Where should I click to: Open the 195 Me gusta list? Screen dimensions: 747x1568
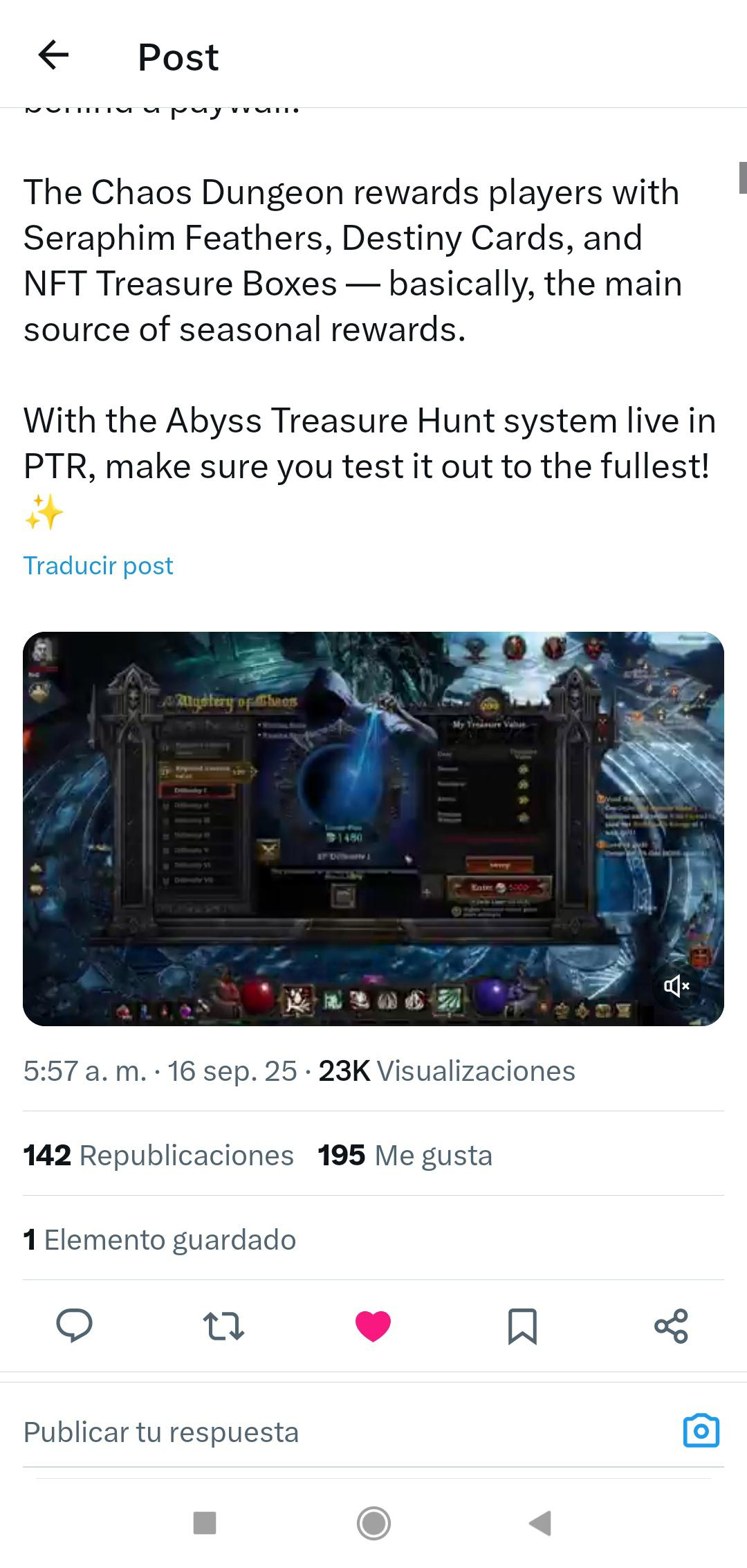pyautogui.click(x=405, y=1155)
